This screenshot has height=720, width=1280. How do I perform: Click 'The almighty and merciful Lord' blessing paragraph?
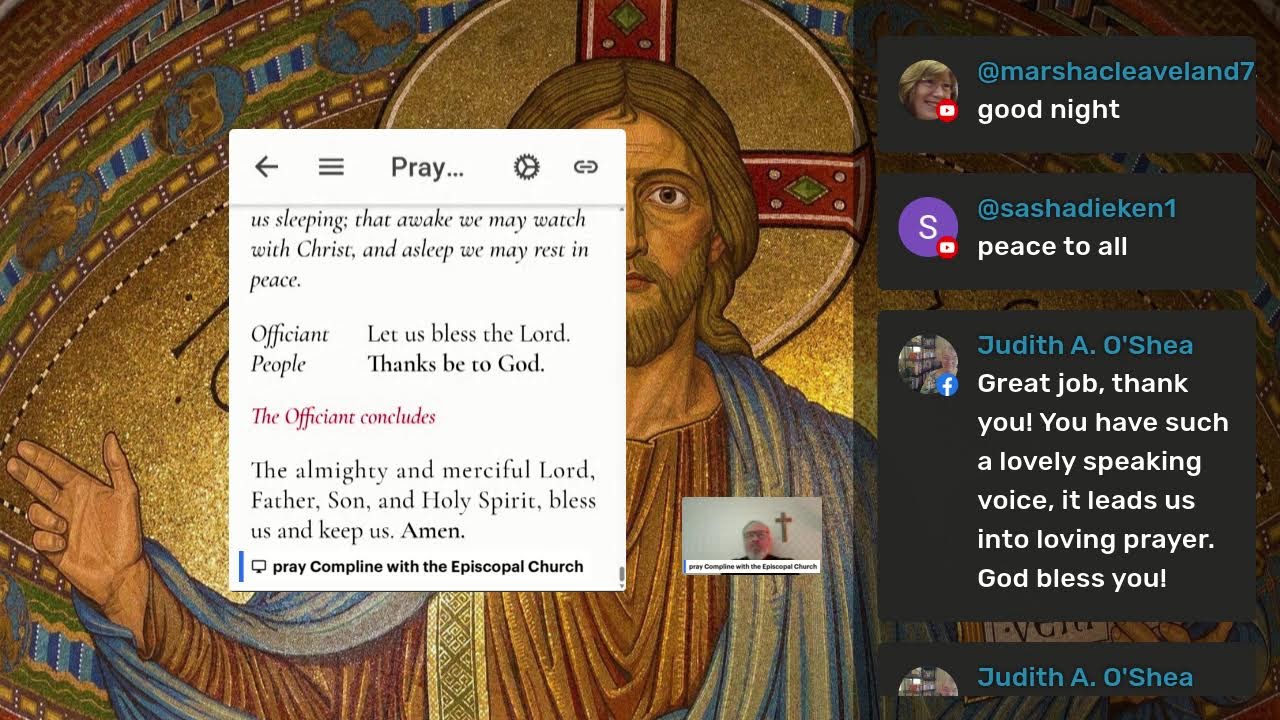(423, 500)
